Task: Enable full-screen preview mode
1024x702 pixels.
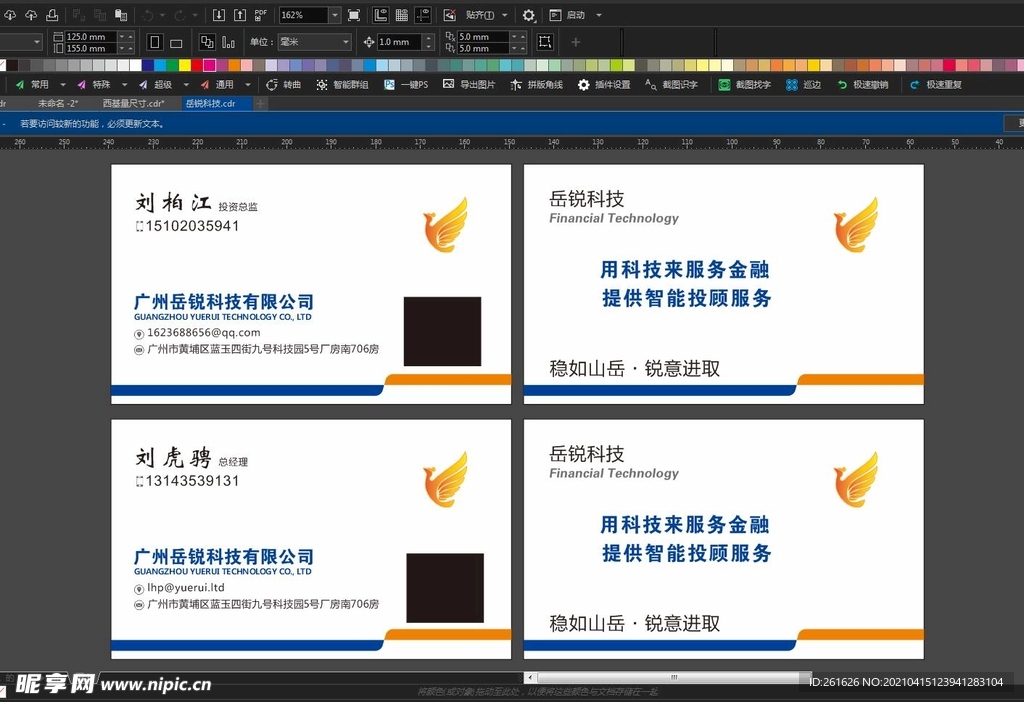Action: (353, 15)
